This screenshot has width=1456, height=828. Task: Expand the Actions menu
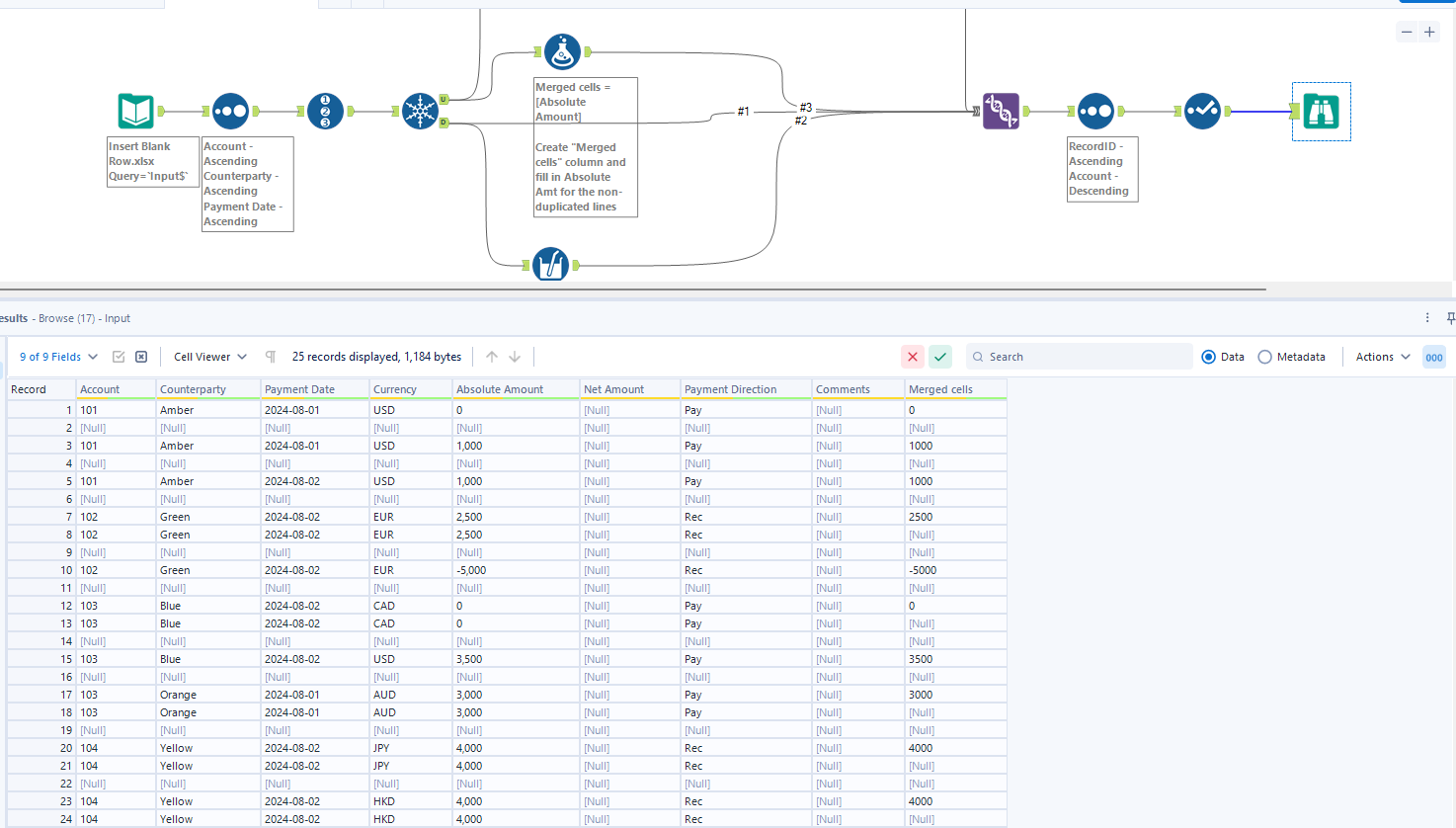pyautogui.click(x=1380, y=356)
